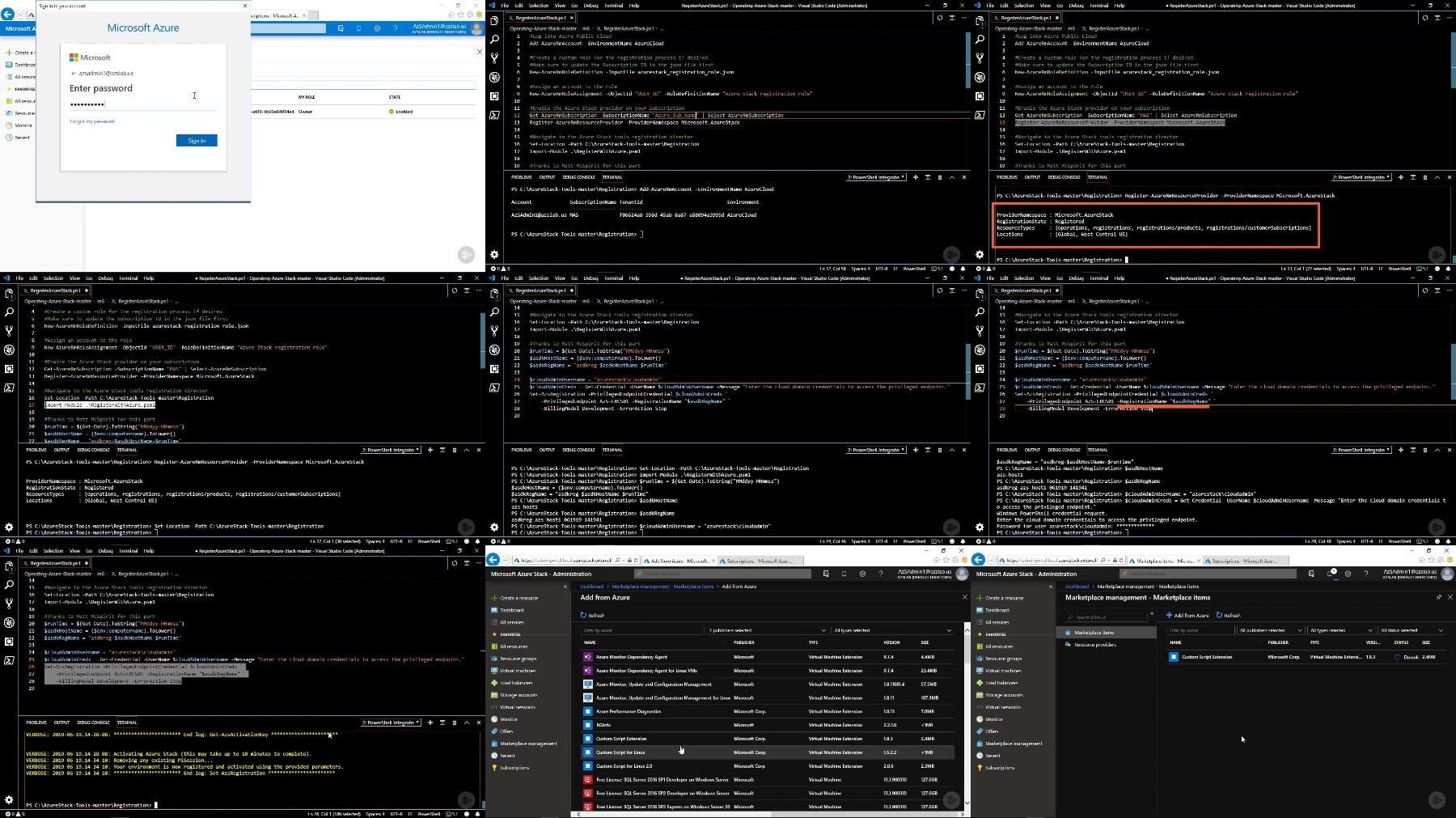This screenshot has height=818, width=1456.
Task: Click the password input field
Action: 143,104
